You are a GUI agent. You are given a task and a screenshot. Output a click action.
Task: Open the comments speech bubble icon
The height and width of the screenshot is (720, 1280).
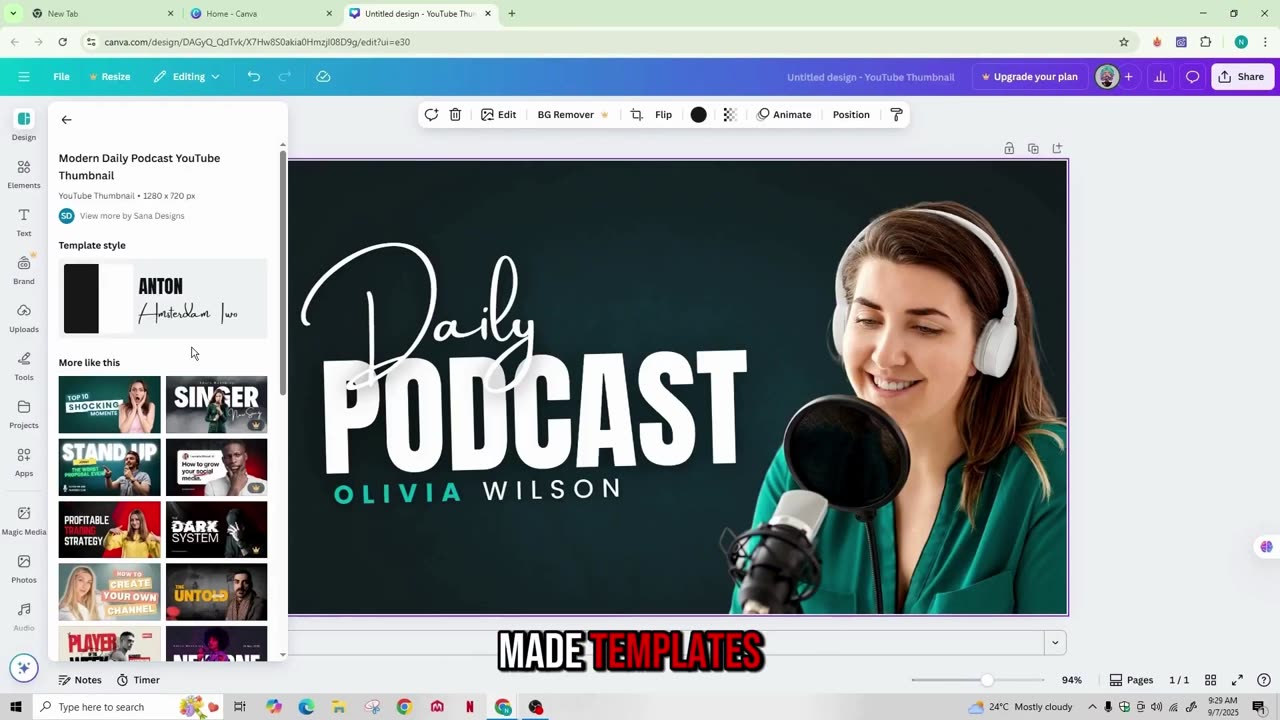point(1192,77)
